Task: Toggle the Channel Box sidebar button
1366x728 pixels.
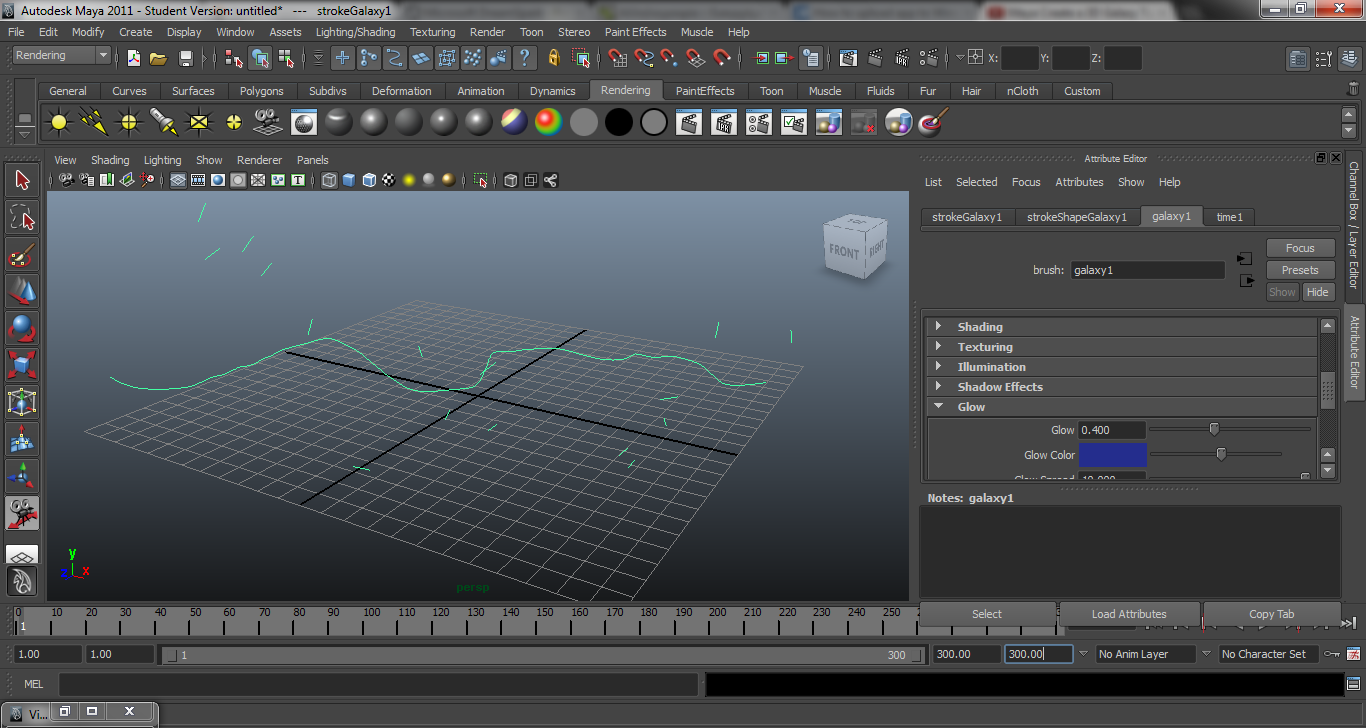Action: tap(1354, 223)
